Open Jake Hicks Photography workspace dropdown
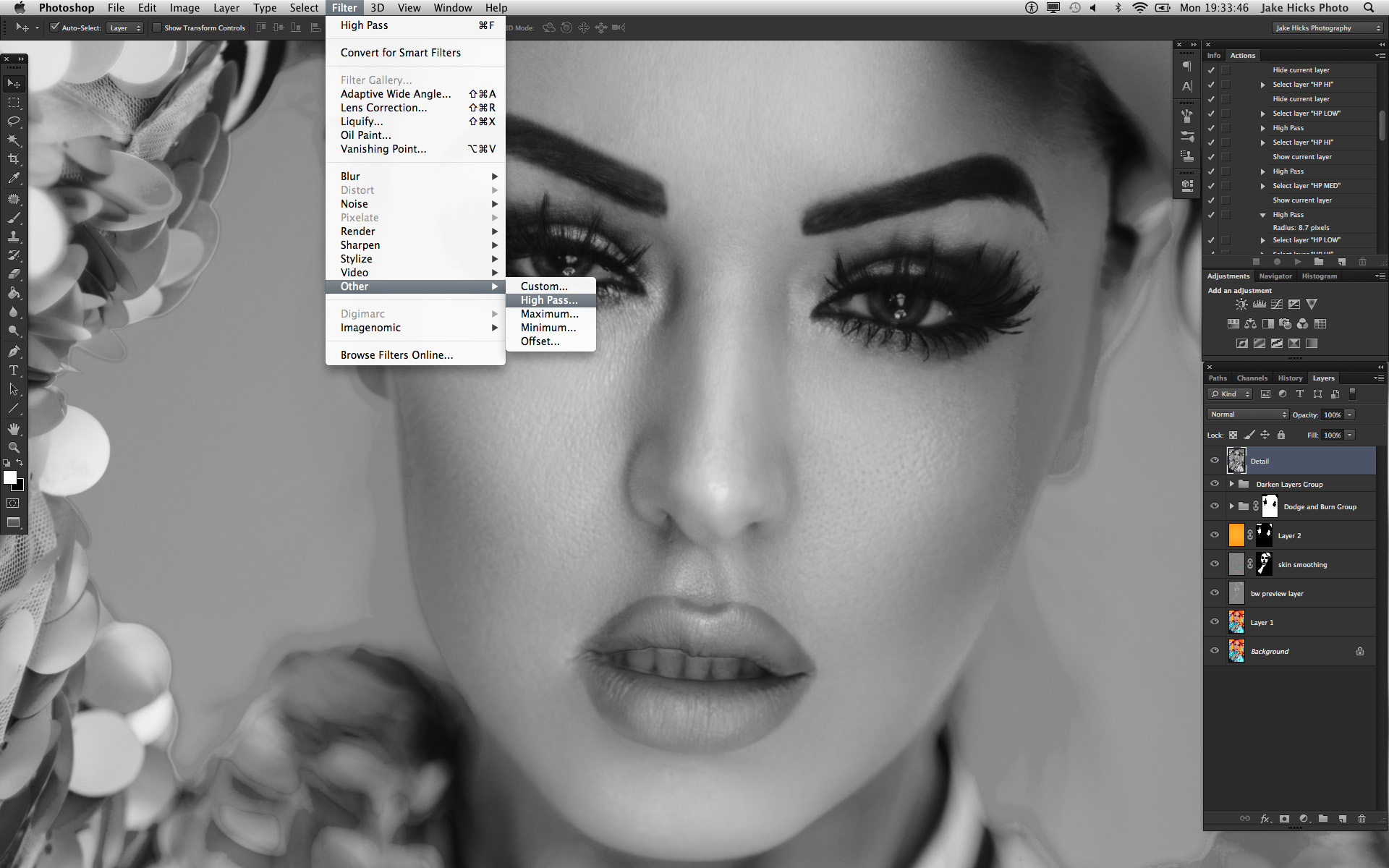The image size is (1389, 868). click(x=1328, y=27)
